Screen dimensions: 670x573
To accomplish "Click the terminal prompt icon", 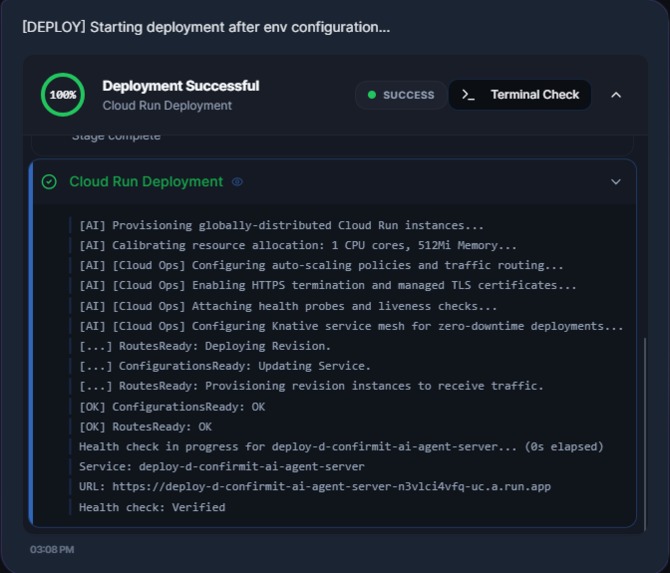I will pyautogui.click(x=468, y=95).
